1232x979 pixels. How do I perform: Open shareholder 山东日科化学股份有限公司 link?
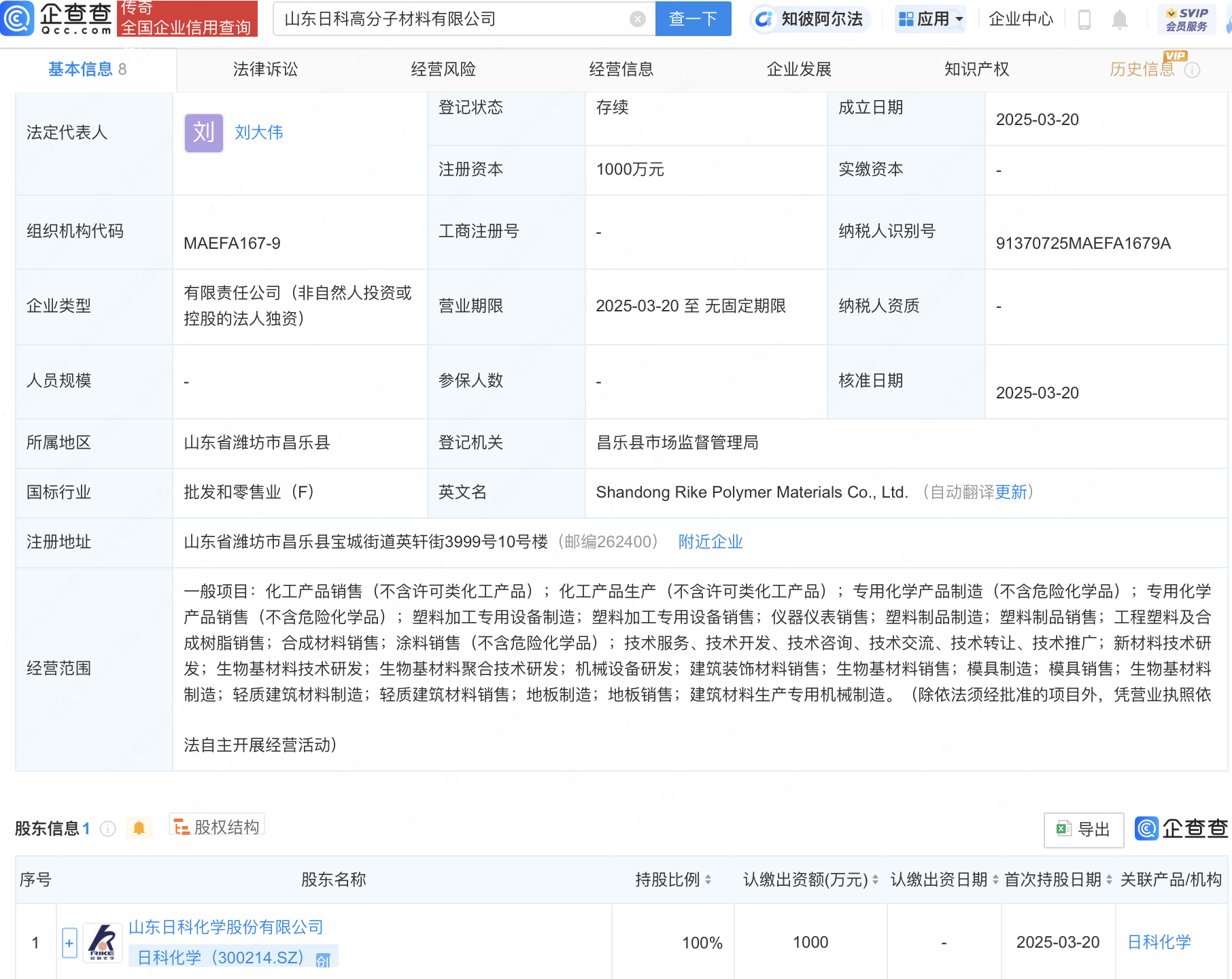226,927
